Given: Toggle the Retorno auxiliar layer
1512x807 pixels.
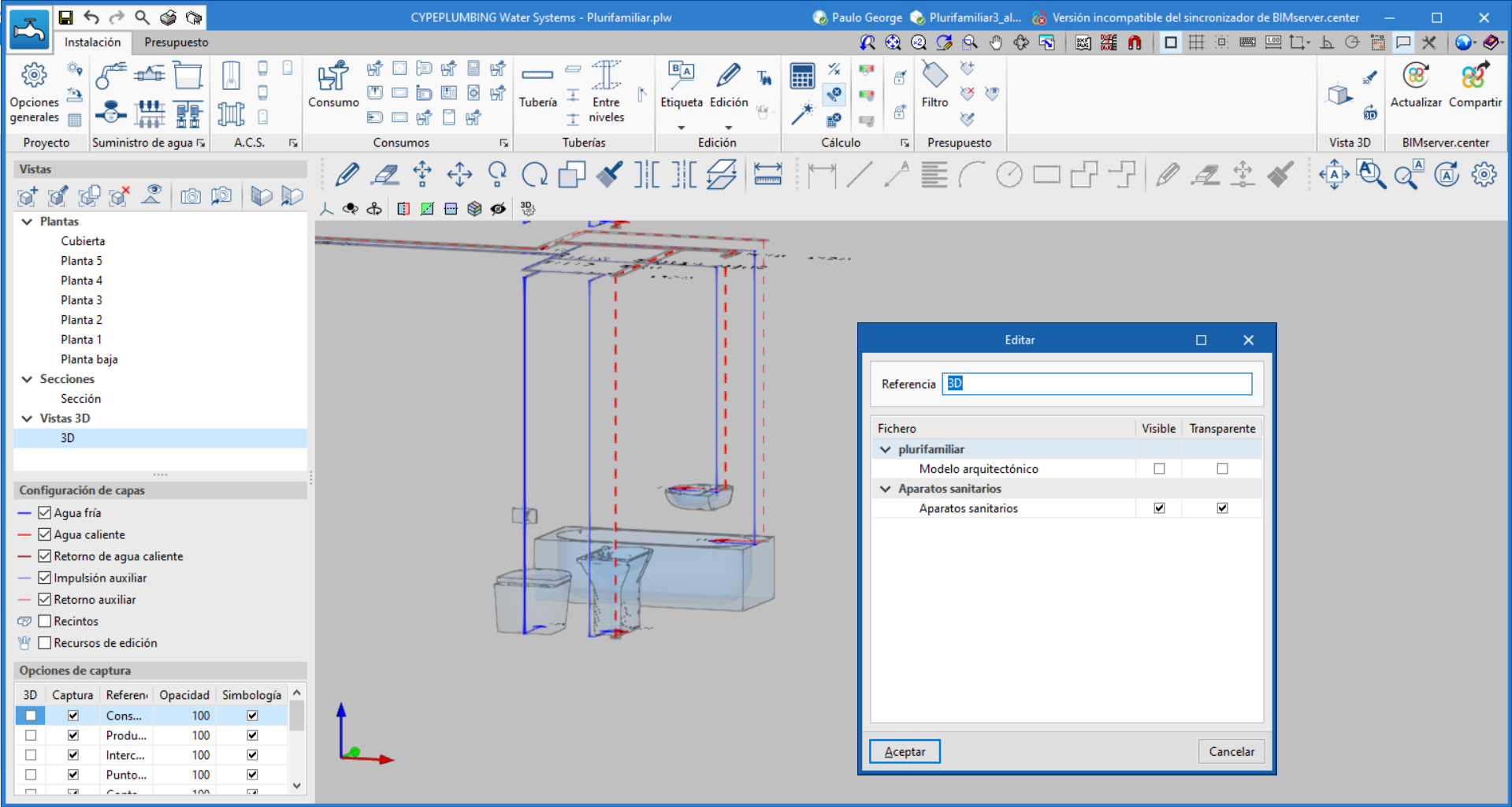Looking at the screenshot, I should [x=45, y=600].
